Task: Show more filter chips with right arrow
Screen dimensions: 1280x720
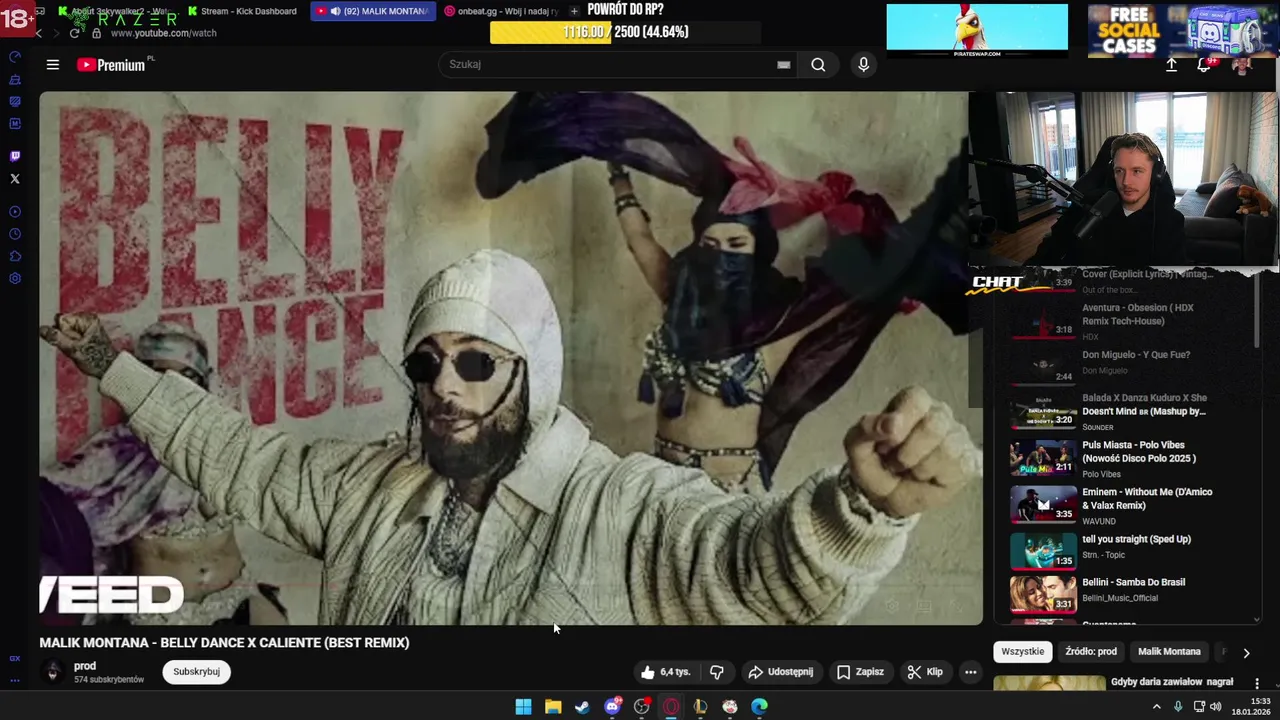Action: pos(1246,653)
